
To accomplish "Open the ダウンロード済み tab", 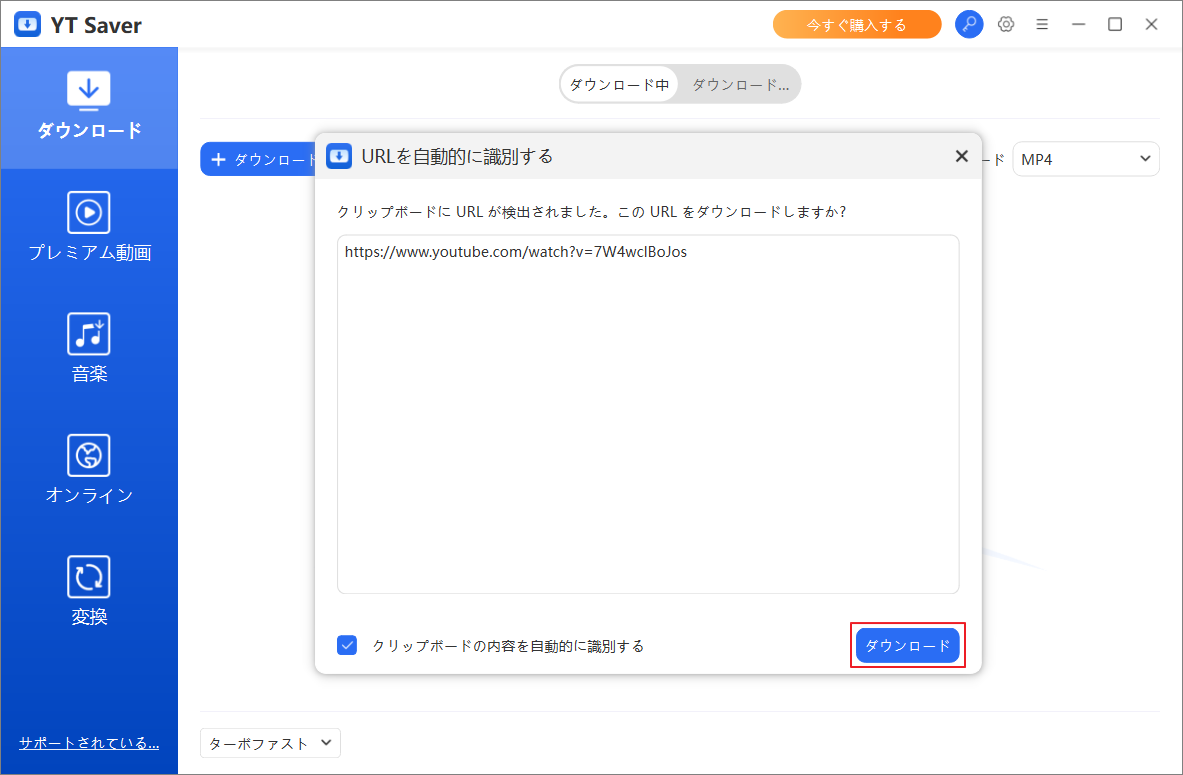I will [740, 84].
